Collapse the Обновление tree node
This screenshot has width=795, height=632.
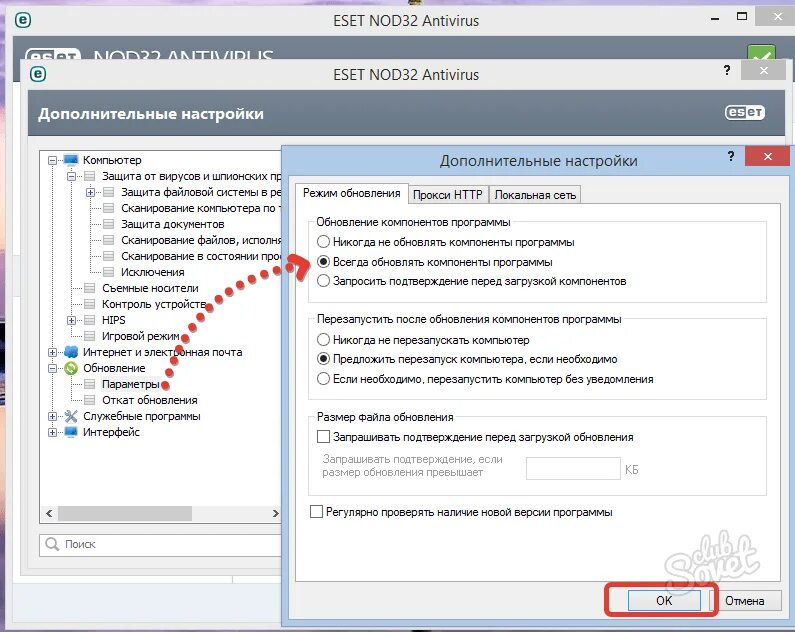point(52,368)
